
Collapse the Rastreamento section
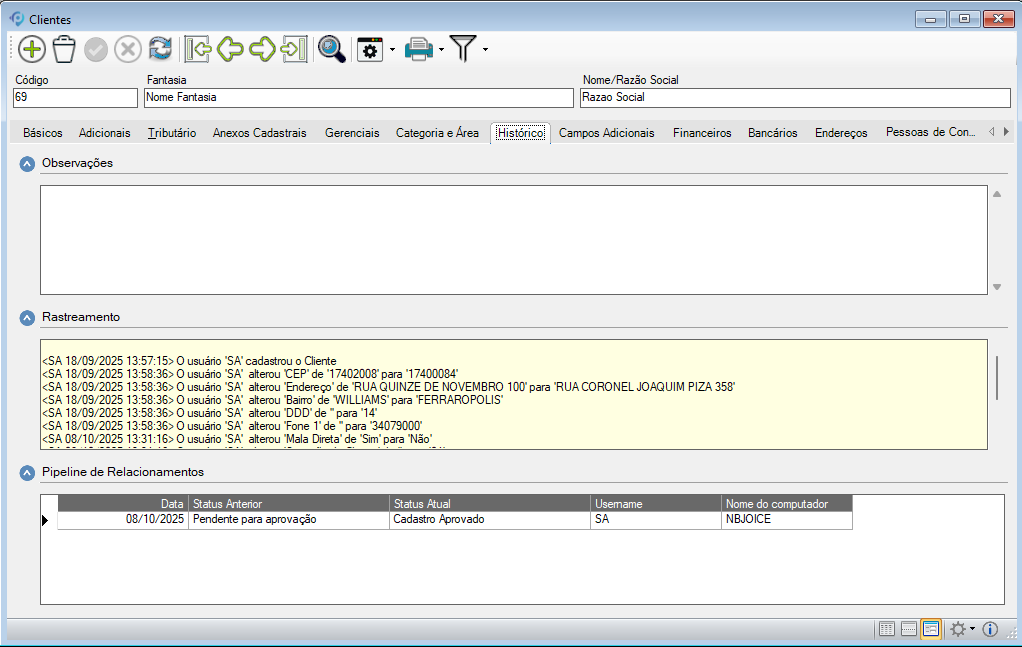pyautogui.click(x=27, y=318)
